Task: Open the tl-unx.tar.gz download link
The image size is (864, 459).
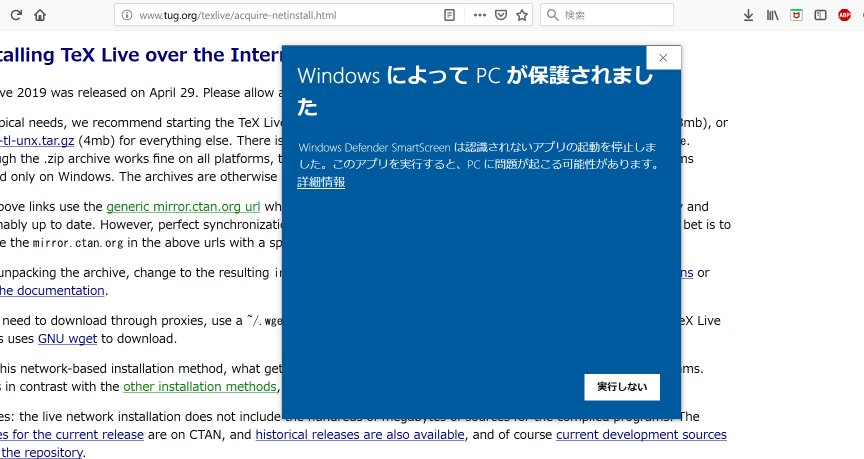Action: 37,141
